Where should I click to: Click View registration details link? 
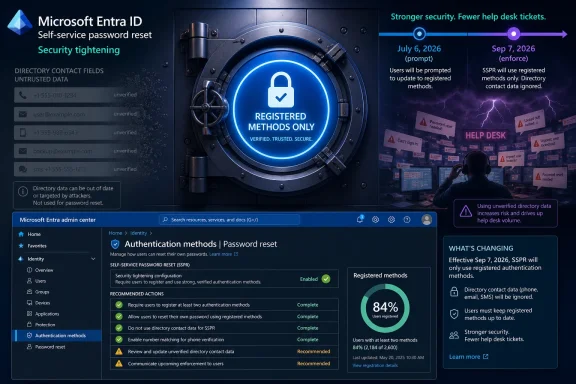pyautogui.click(x=375, y=365)
